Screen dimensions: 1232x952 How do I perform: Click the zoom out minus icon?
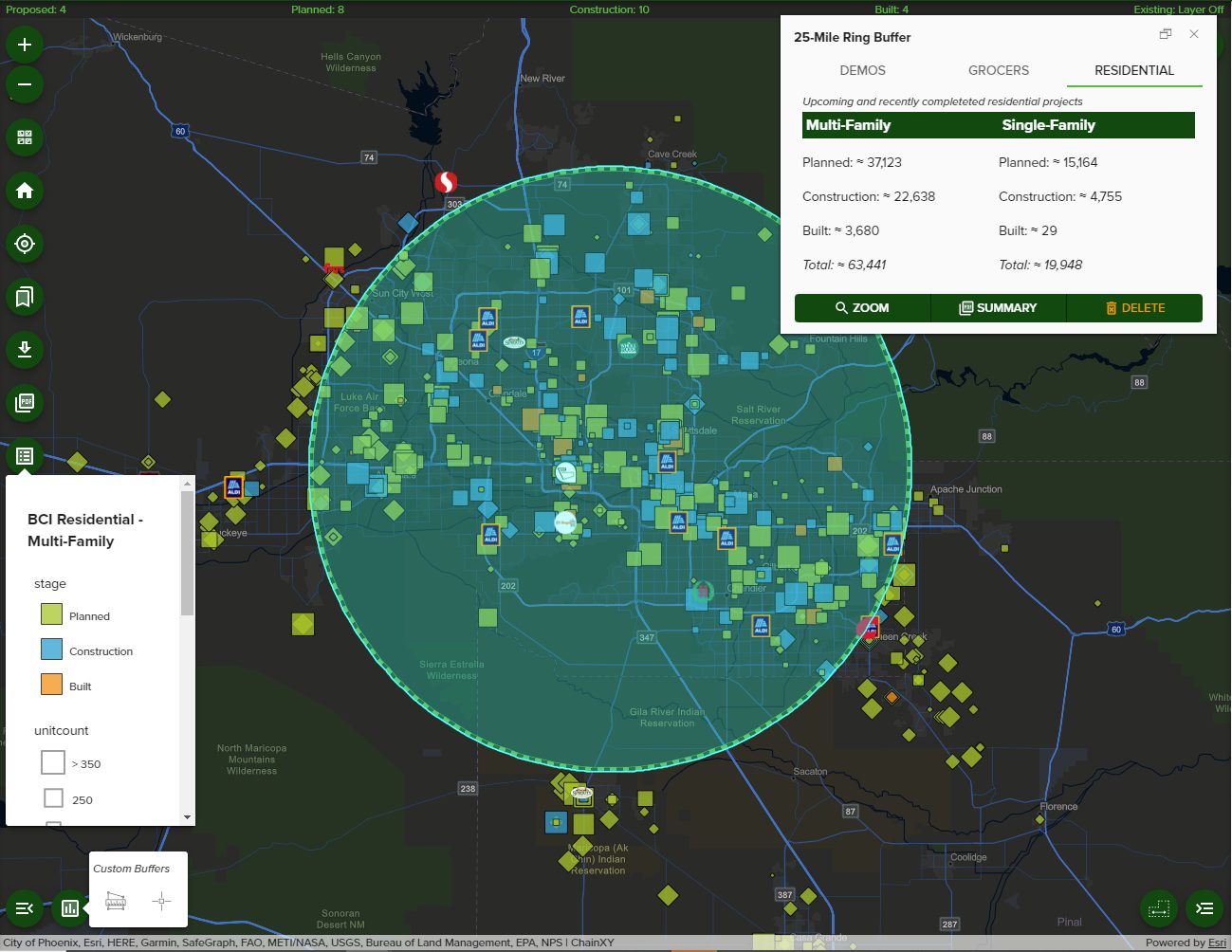(24, 84)
